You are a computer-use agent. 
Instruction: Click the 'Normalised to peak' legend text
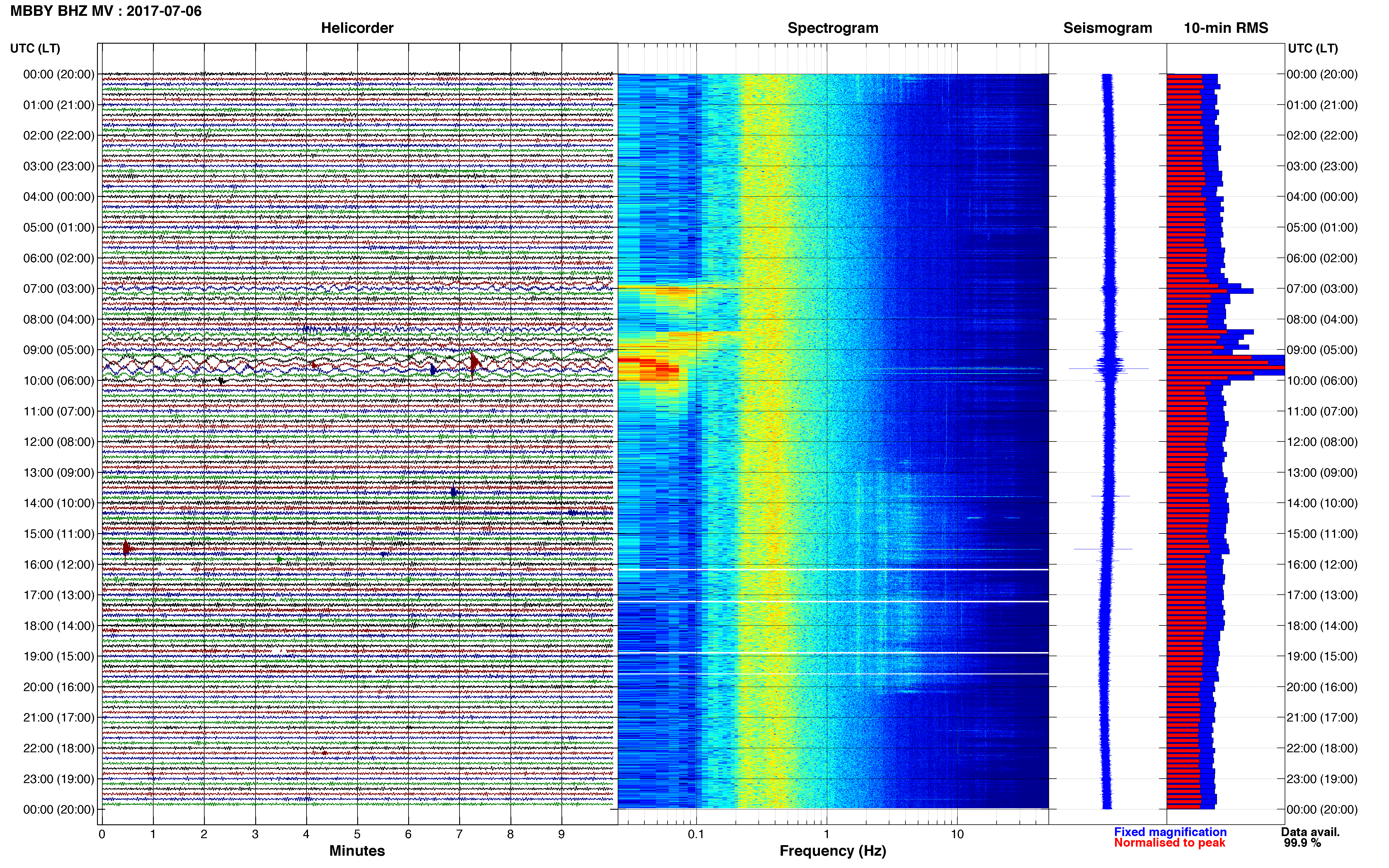click(1170, 843)
